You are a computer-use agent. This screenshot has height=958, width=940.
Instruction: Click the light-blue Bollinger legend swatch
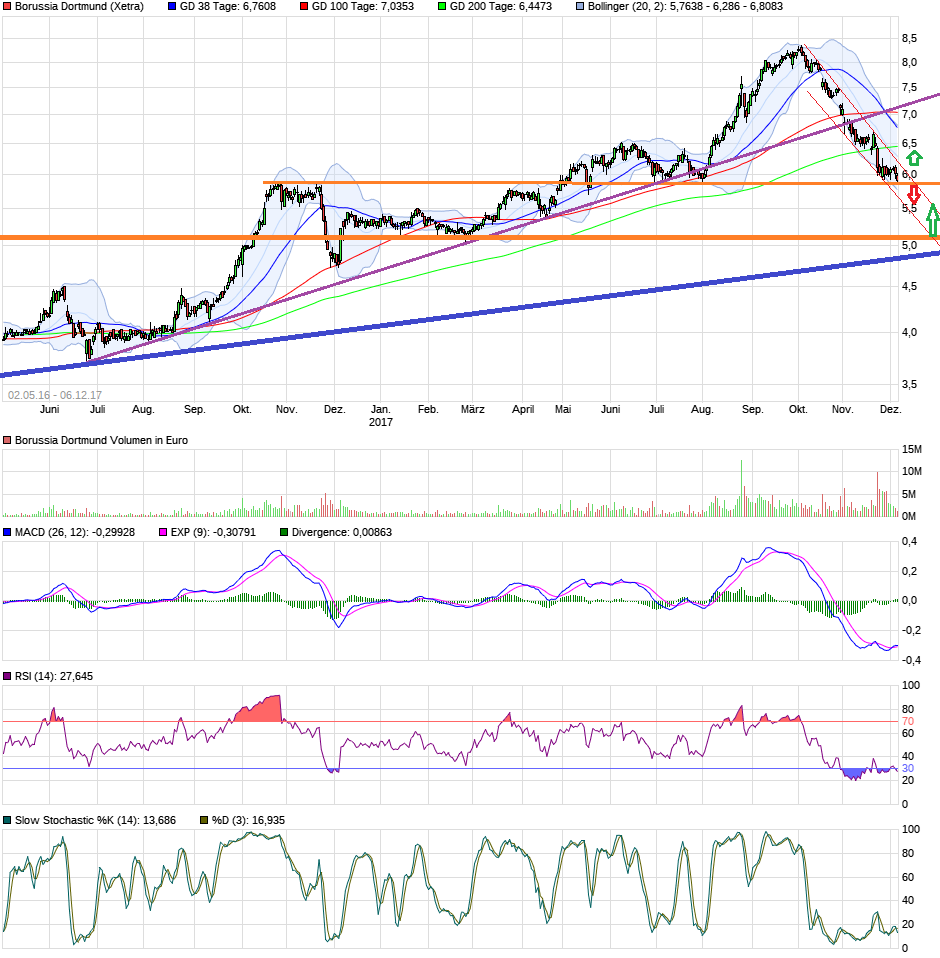(580, 7)
